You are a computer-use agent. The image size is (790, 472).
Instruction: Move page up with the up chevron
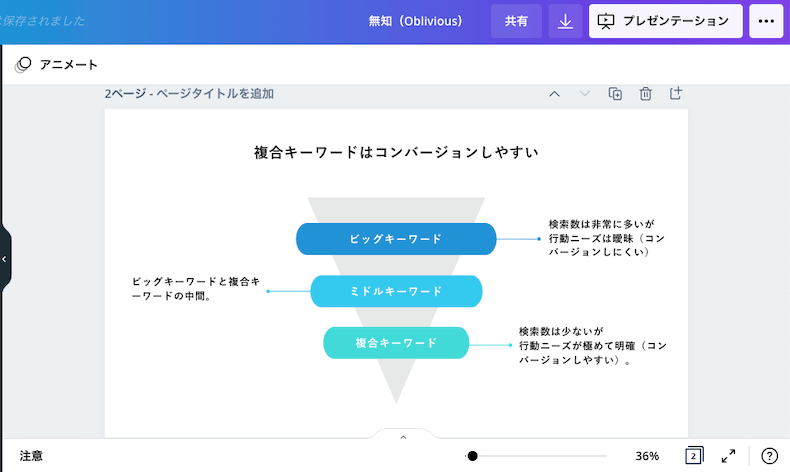pos(554,94)
